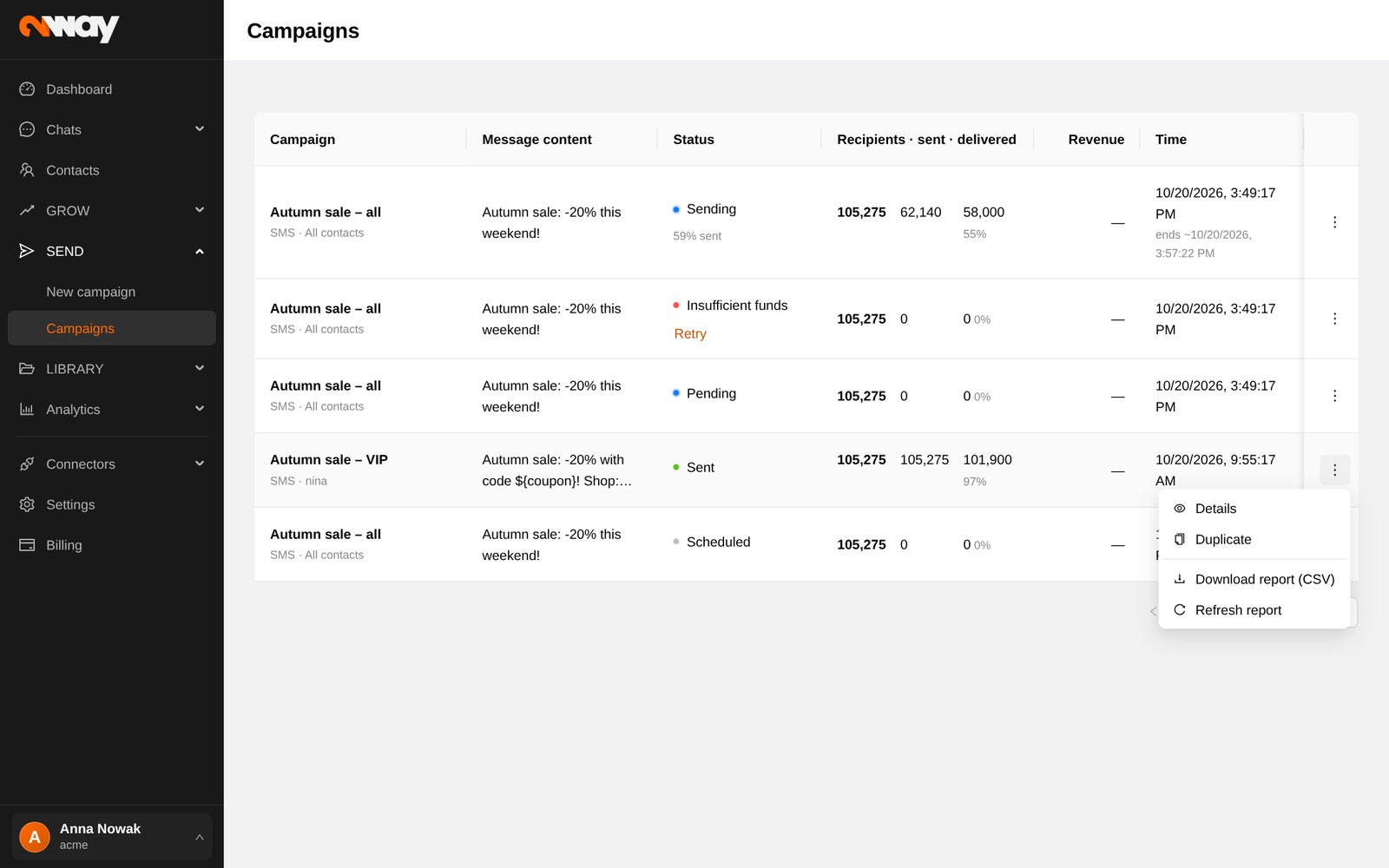
Task: Expand the Analytics section chevron
Action: 200,408
